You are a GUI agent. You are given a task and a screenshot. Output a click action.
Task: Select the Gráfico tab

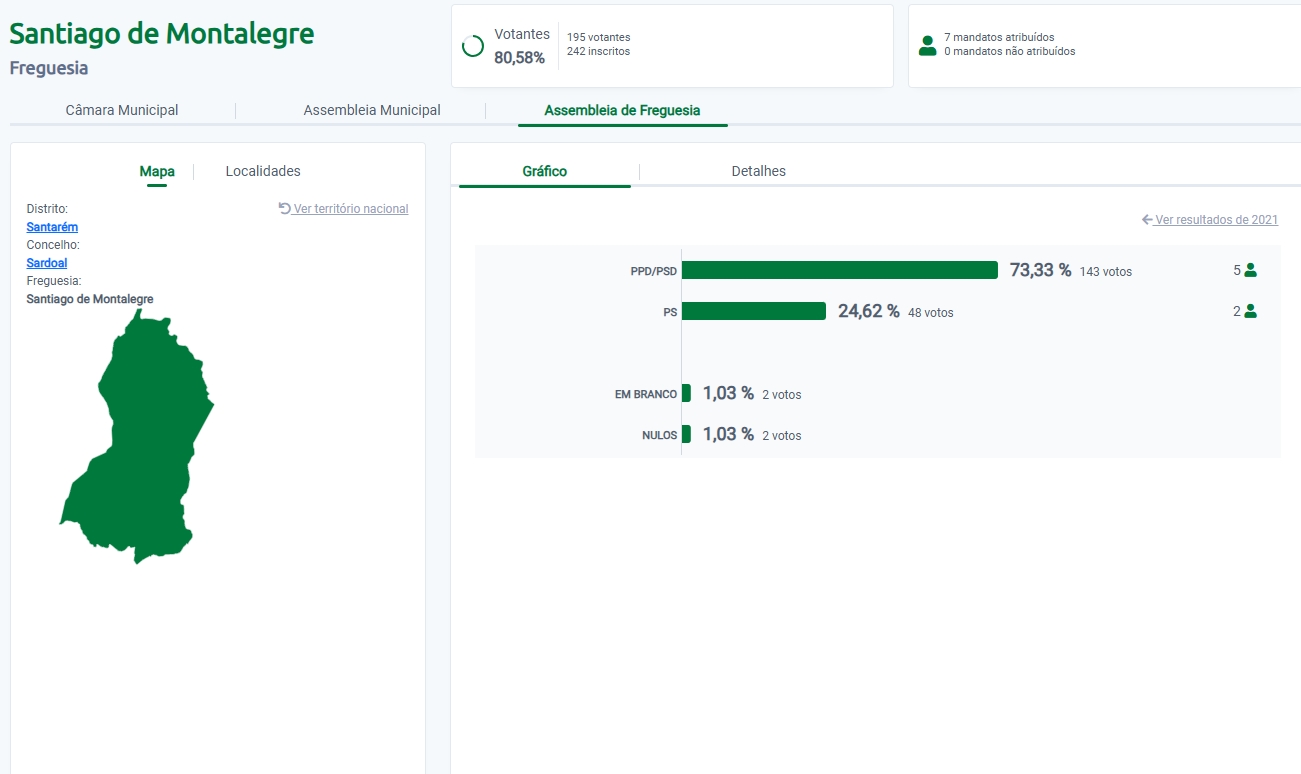click(544, 171)
